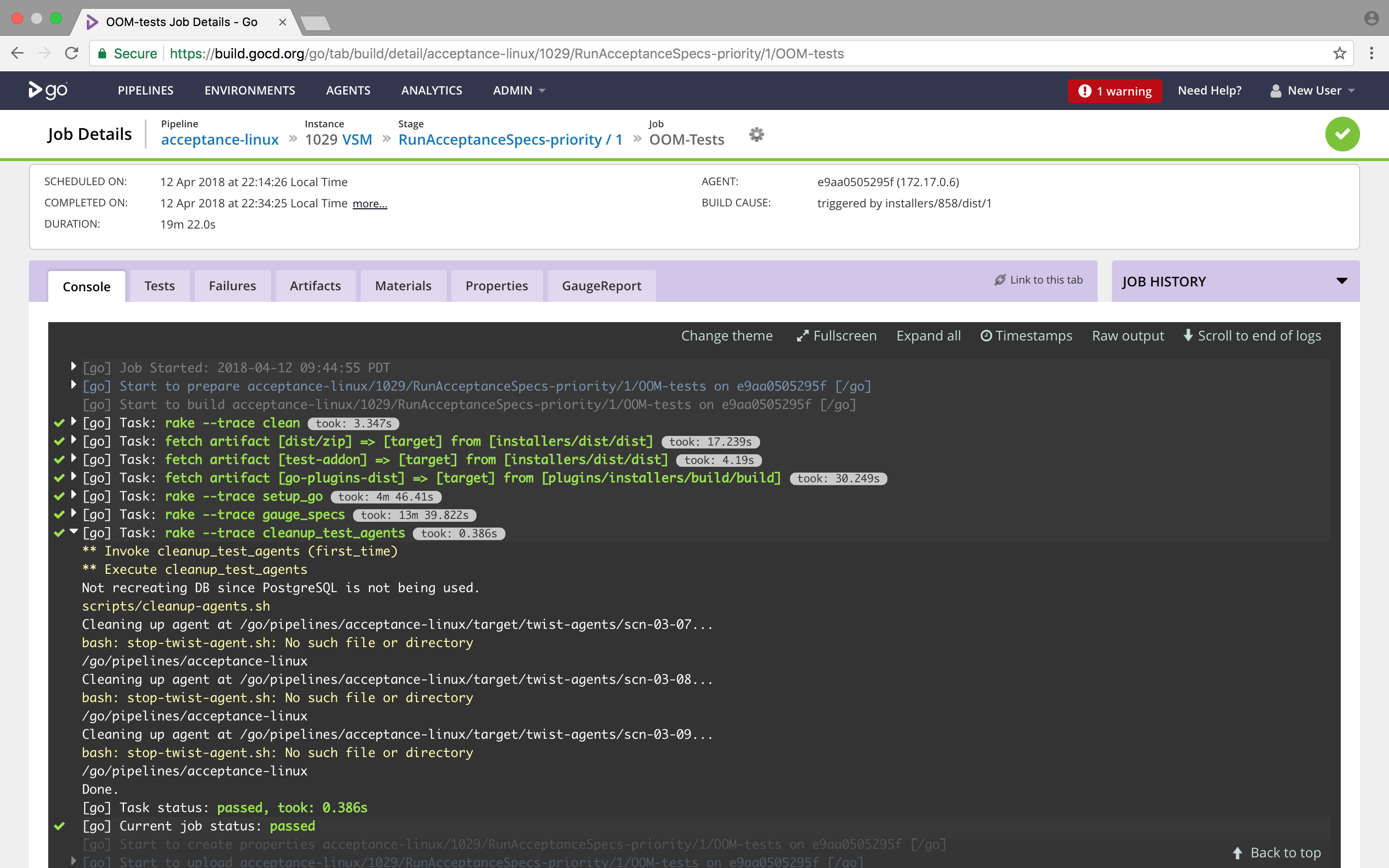Expand rake --trace gauge_specs task

(x=73, y=513)
